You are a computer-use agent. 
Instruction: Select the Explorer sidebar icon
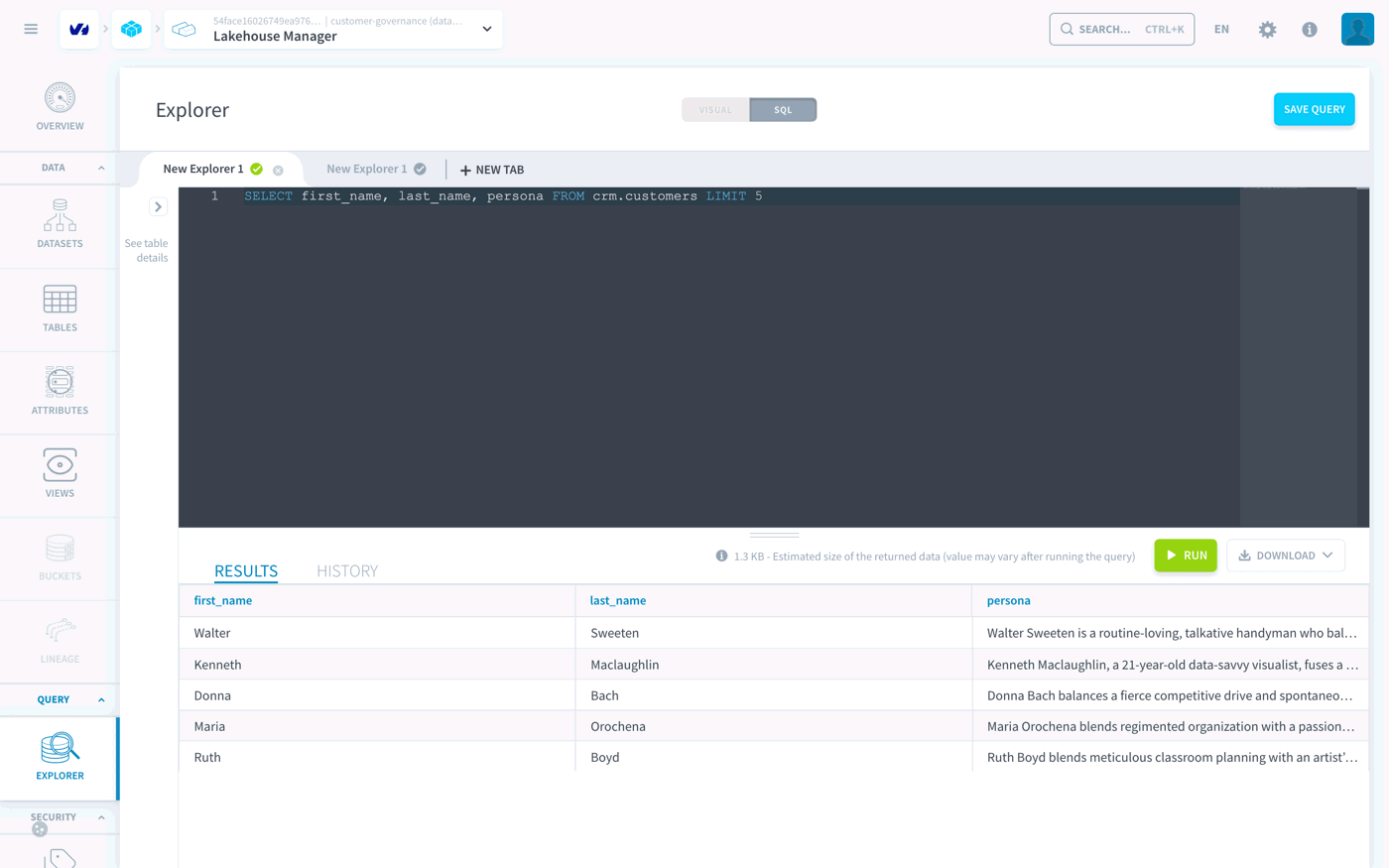pyautogui.click(x=60, y=748)
